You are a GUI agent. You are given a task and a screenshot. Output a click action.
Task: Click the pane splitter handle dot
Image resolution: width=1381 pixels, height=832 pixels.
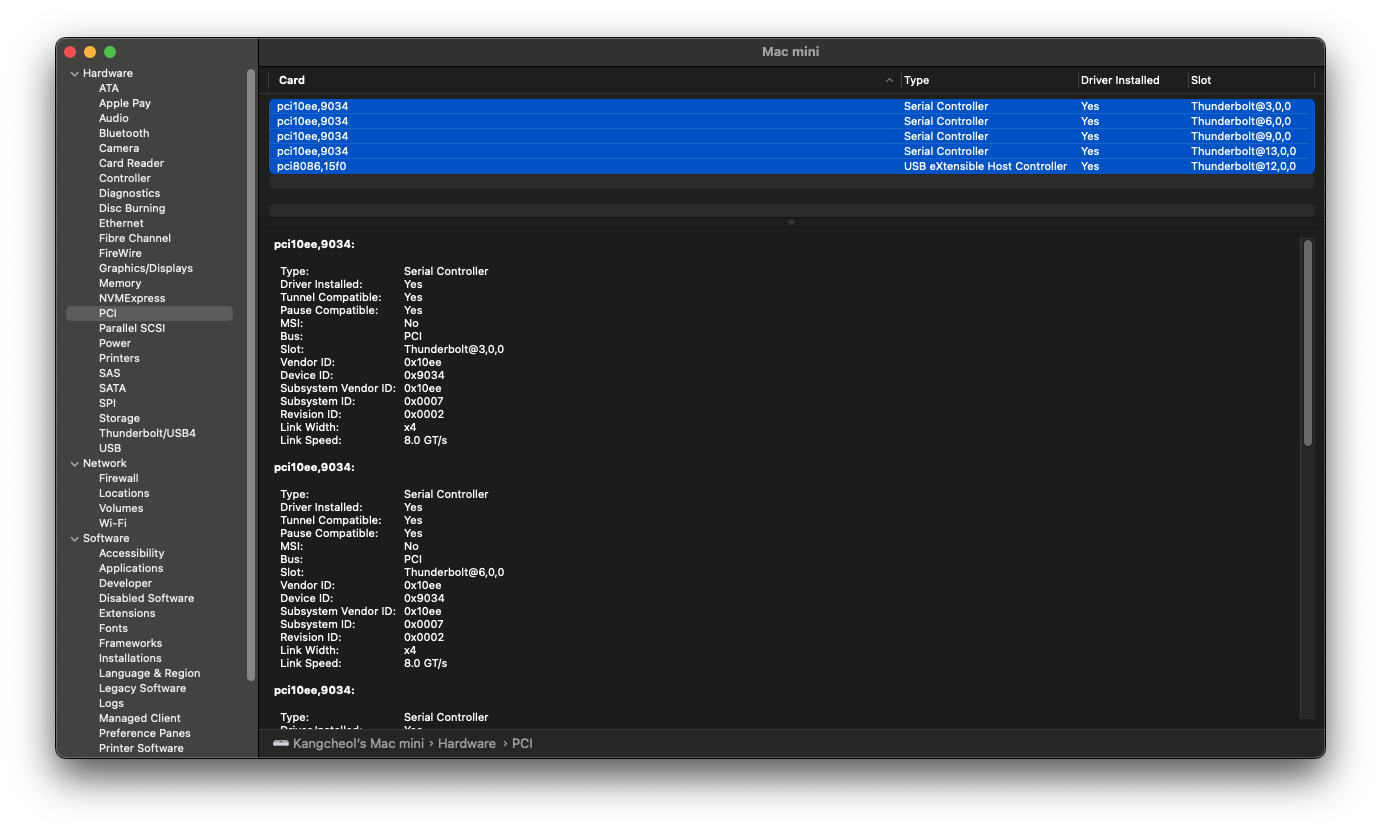791,222
